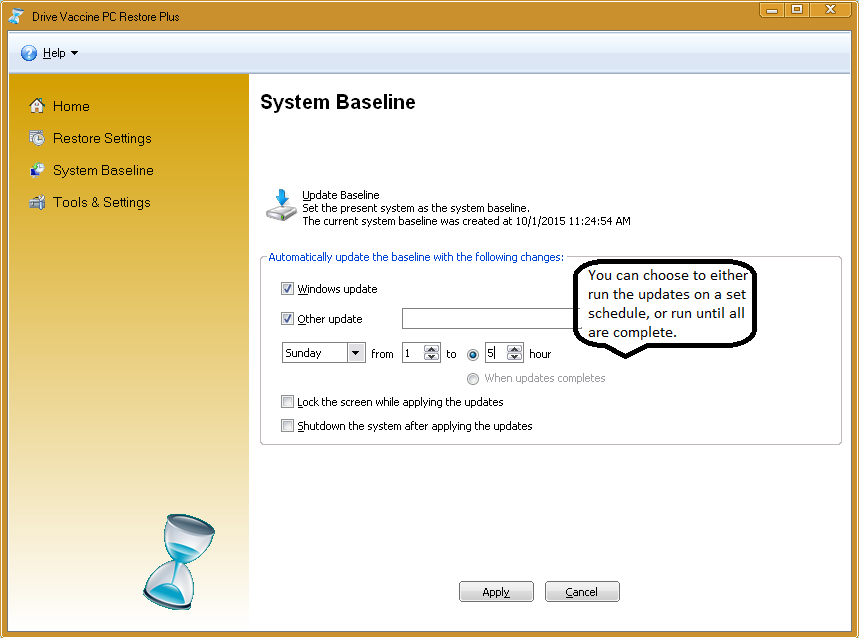Decrease the 'from' hour stepper
Viewport: 859px width, 638px height.
tap(432, 357)
